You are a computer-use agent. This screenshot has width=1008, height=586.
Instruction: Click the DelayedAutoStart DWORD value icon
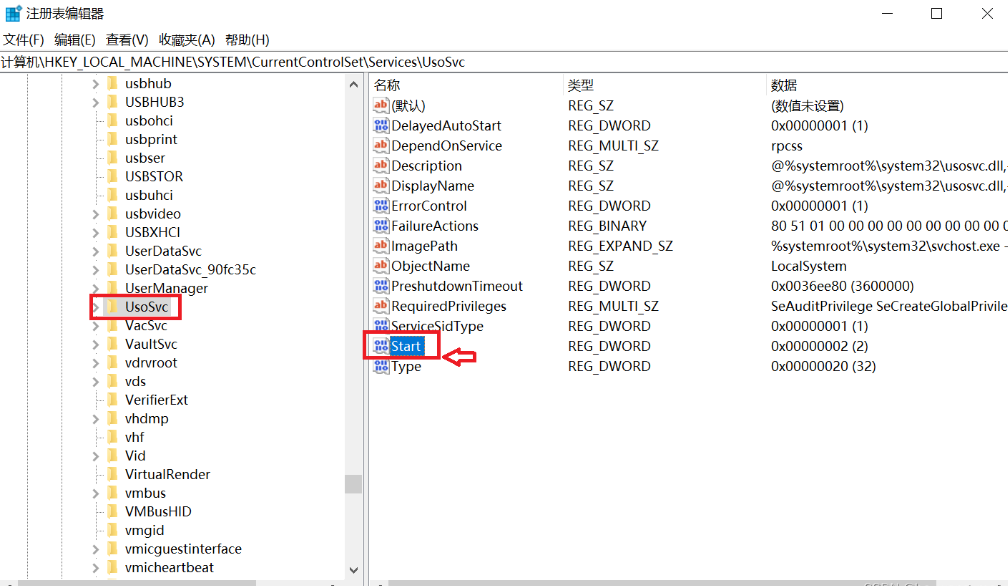380,126
